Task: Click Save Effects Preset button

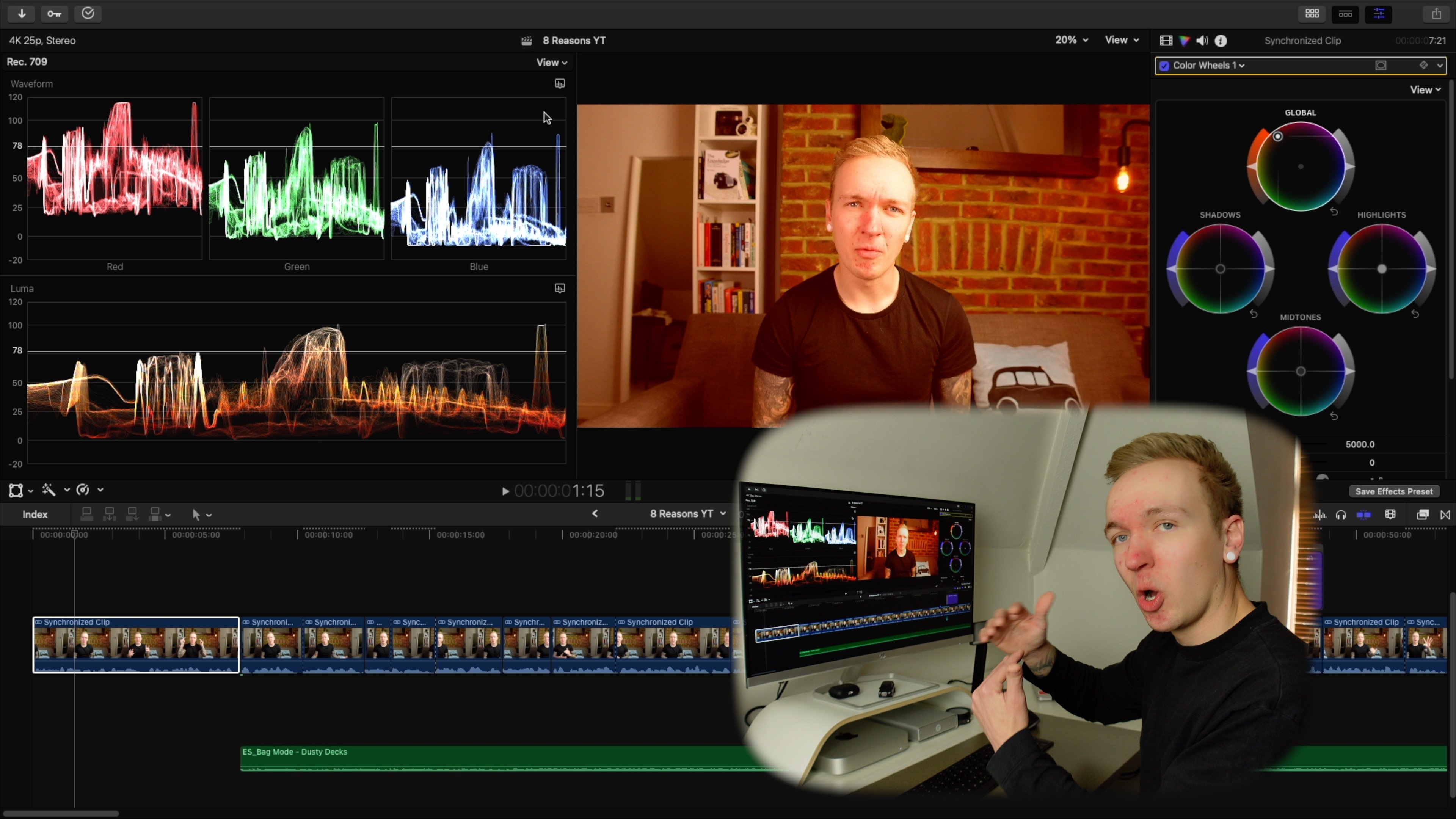Action: point(1394,491)
